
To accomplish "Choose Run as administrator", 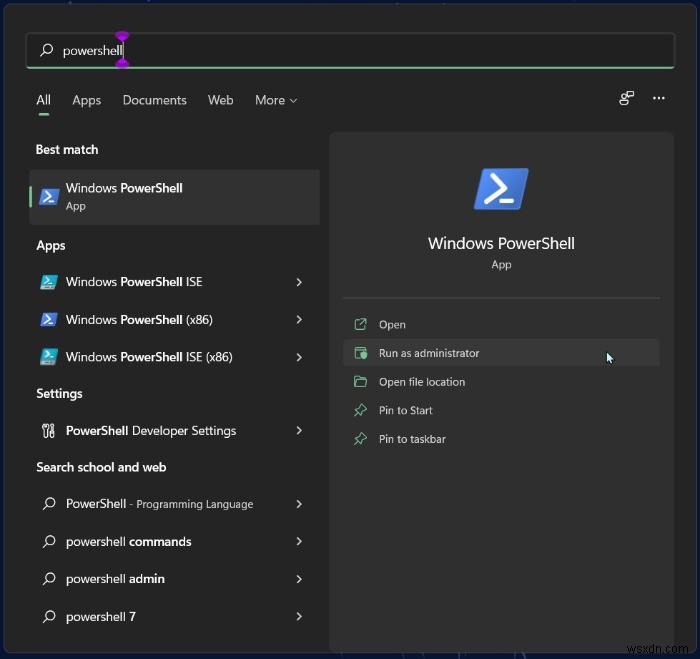I will (429, 353).
